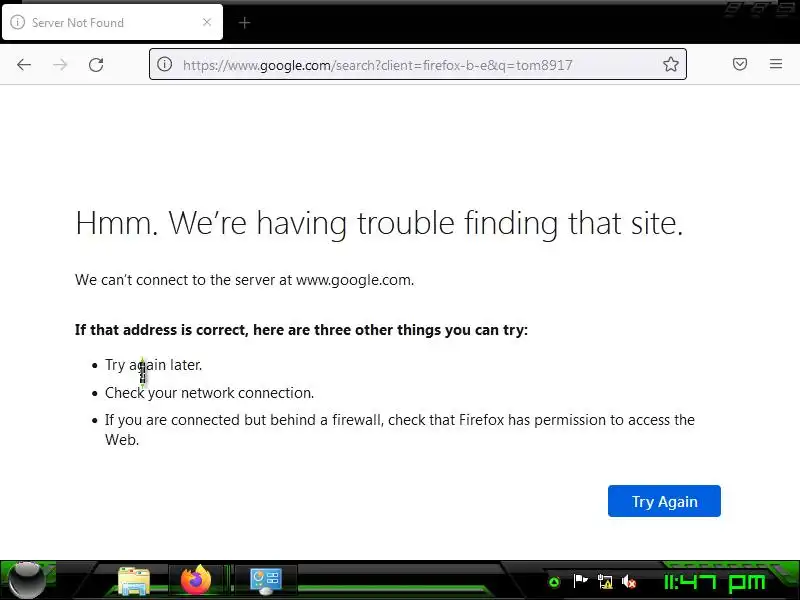Click the Try Again button
The image size is (800, 600).
pyautogui.click(x=664, y=501)
